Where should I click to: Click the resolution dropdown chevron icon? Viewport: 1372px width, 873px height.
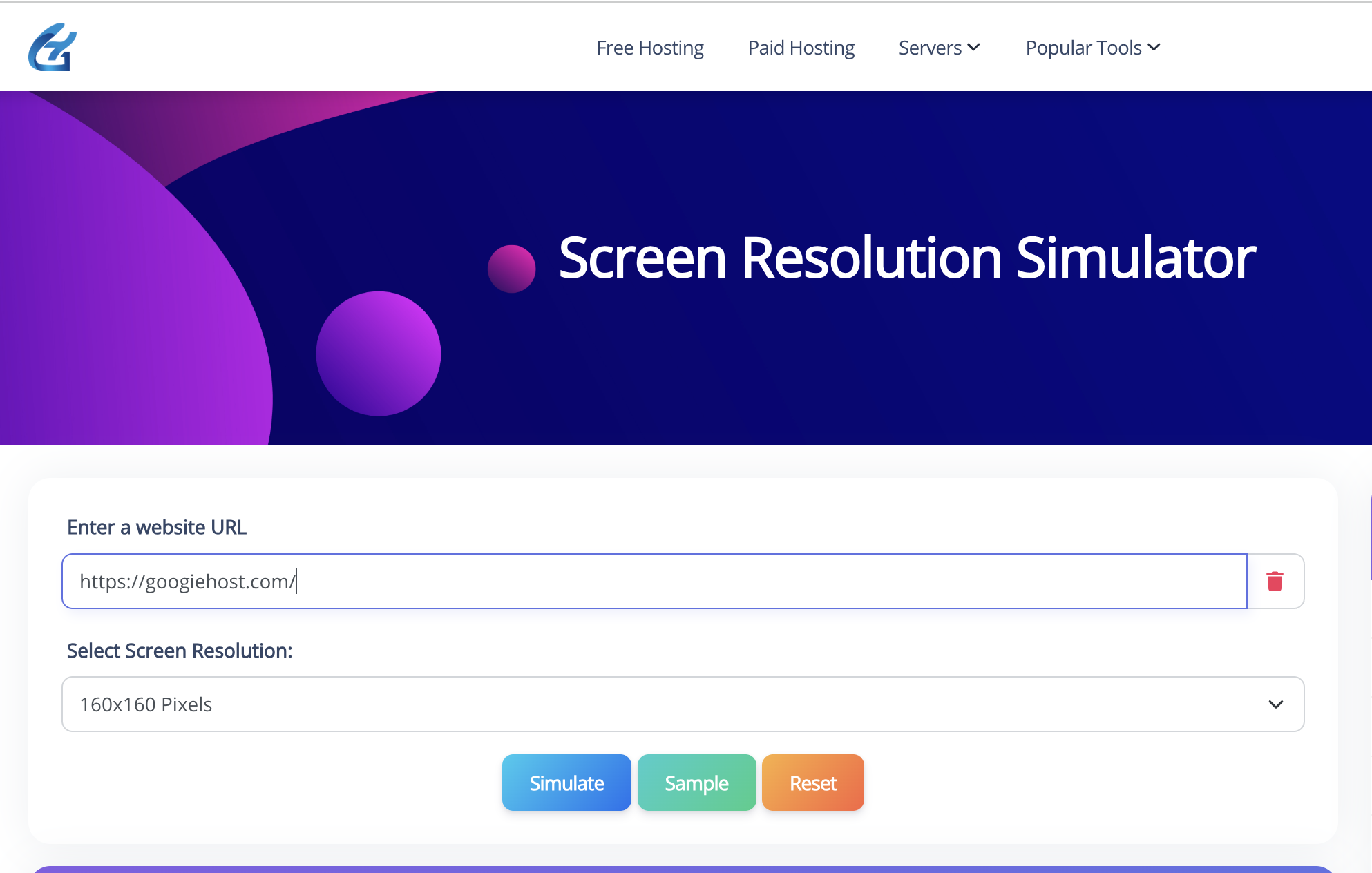tap(1275, 704)
